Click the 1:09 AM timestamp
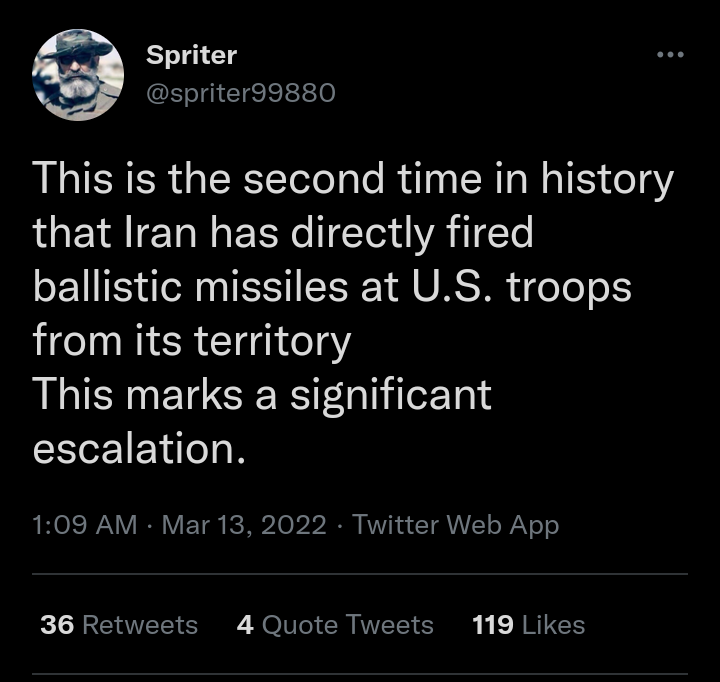This screenshot has height=682, width=720. coord(84,525)
